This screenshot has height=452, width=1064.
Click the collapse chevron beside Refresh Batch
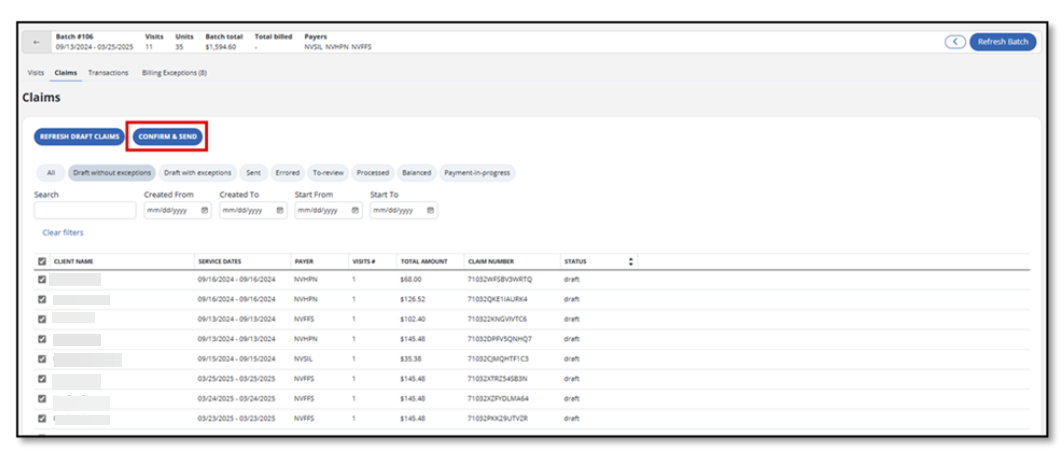[x=955, y=42]
